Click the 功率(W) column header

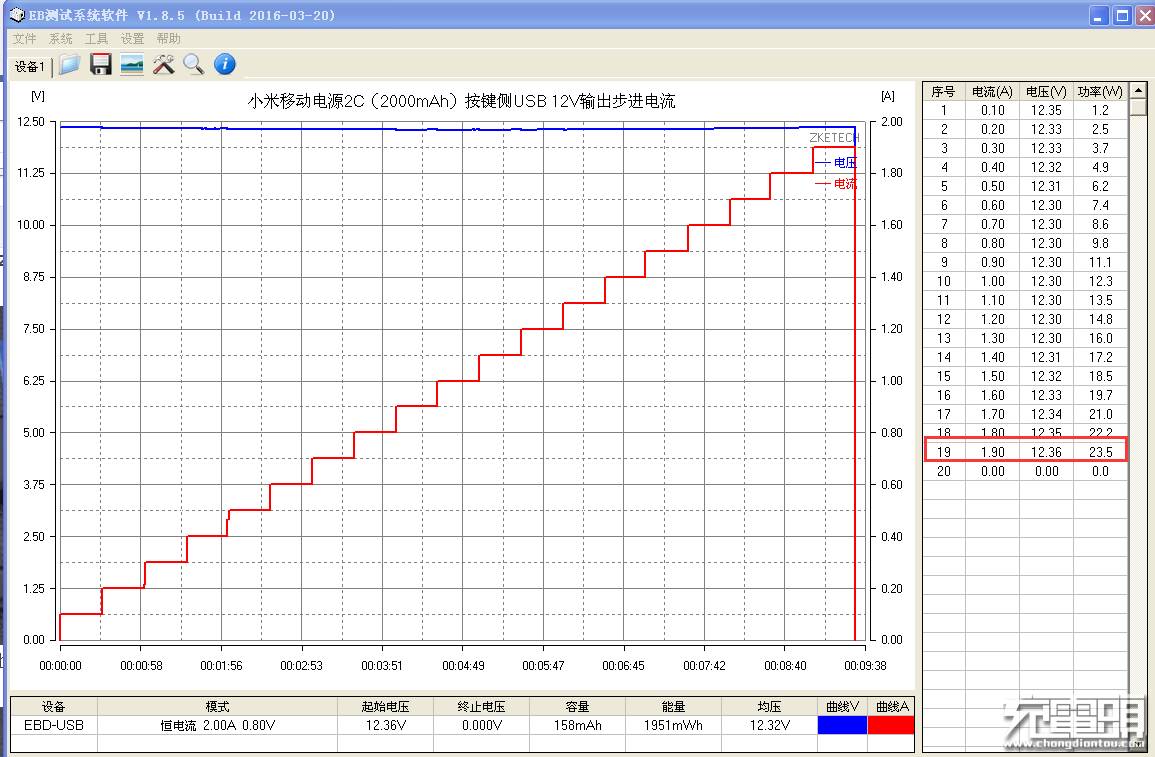click(1100, 91)
